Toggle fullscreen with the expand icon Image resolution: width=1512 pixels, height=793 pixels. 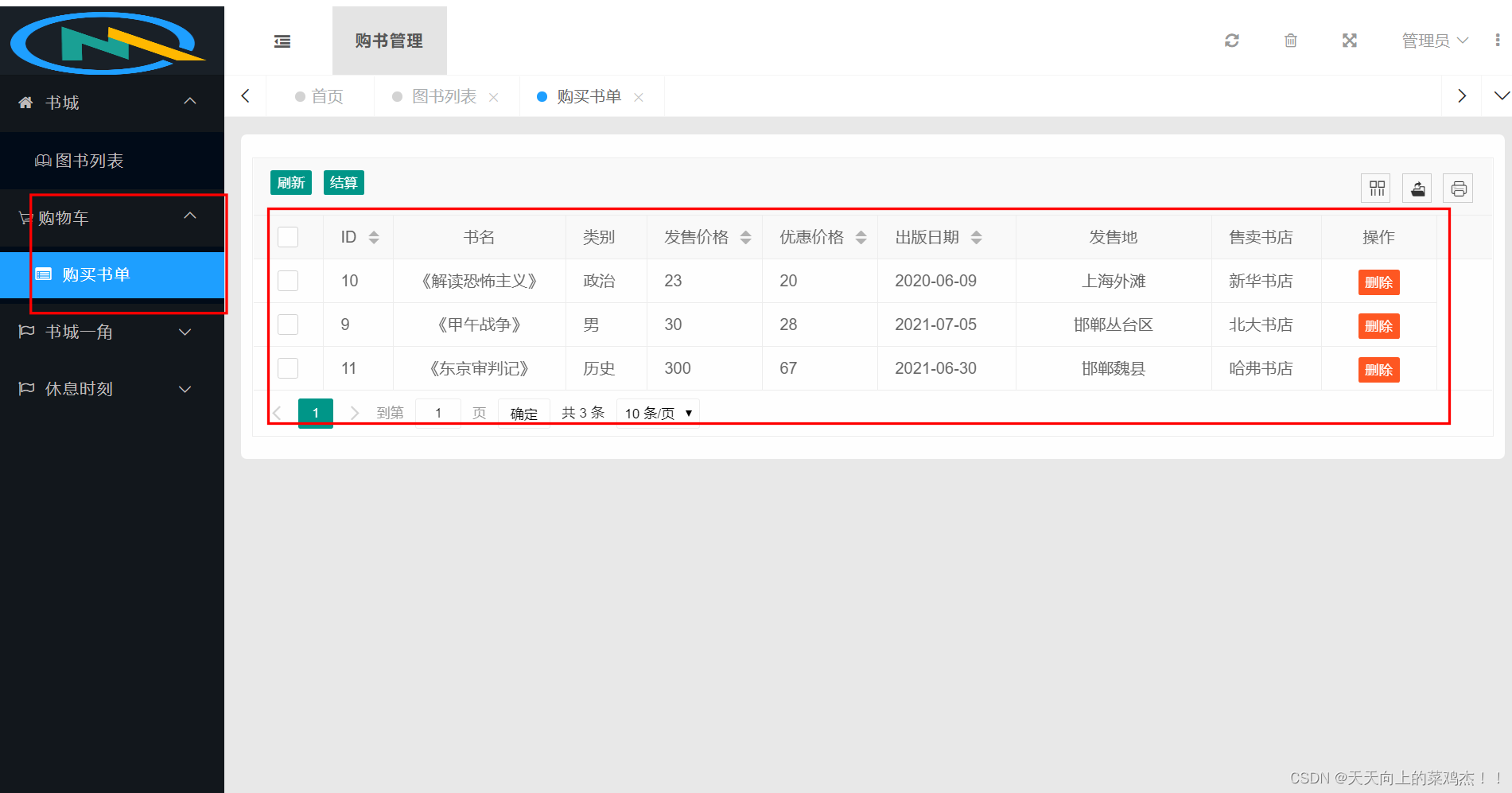tap(1350, 41)
